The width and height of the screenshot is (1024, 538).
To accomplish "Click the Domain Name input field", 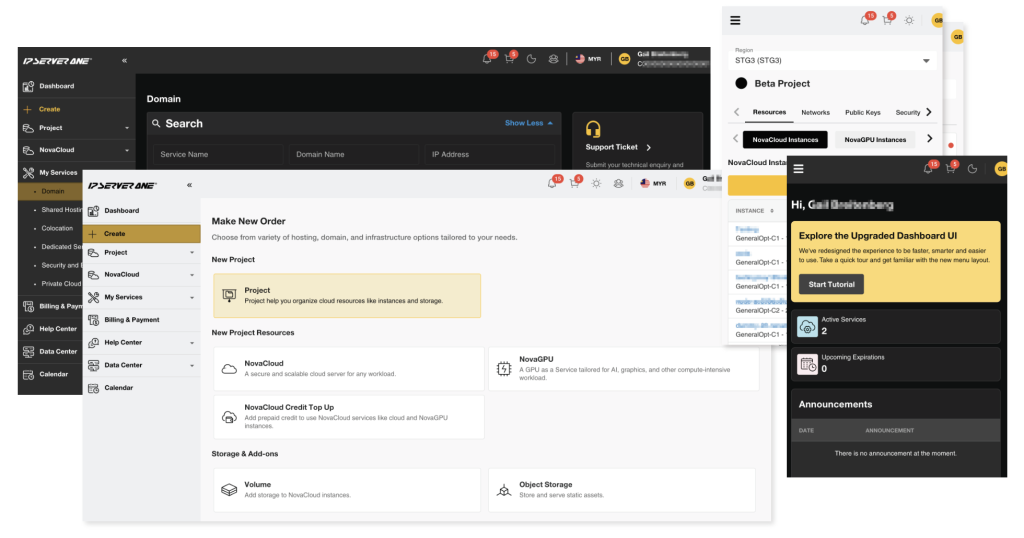I will click(354, 155).
